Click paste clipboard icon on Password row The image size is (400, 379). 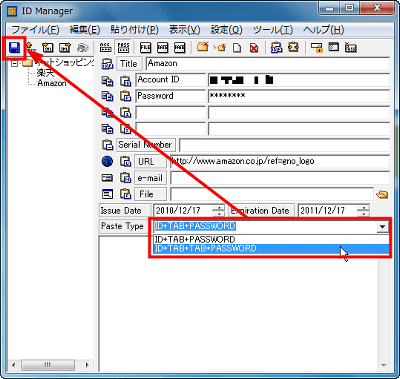coord(125,96)
